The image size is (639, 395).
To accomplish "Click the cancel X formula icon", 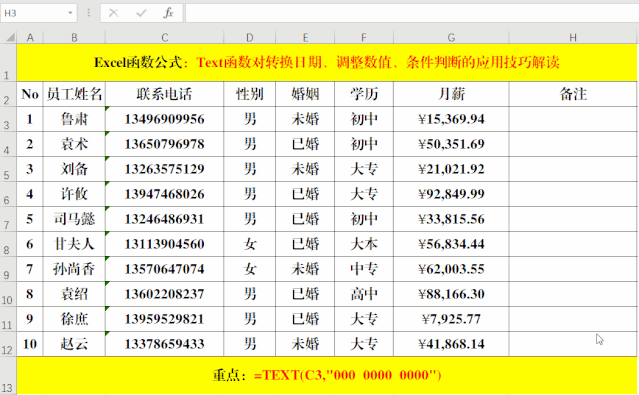I will tap(114, 13).
